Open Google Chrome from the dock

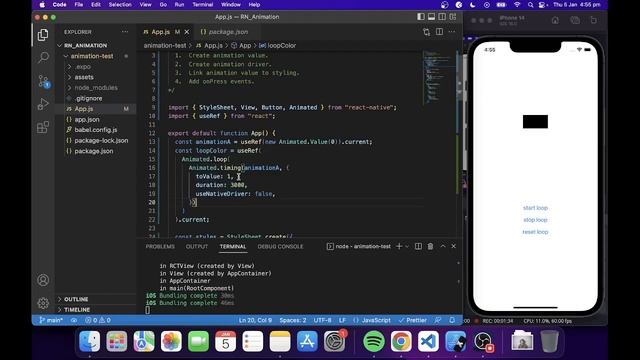[401, 341]
